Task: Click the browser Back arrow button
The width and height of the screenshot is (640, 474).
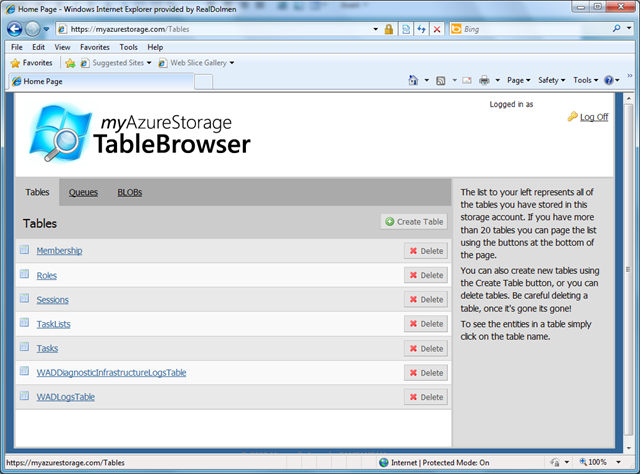Action: 15,29
